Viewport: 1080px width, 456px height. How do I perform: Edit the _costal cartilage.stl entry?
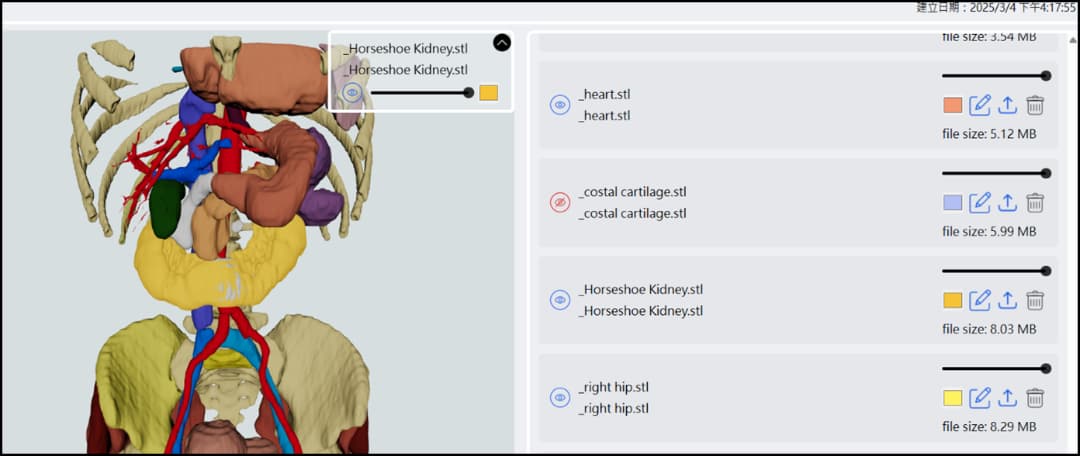979,203
